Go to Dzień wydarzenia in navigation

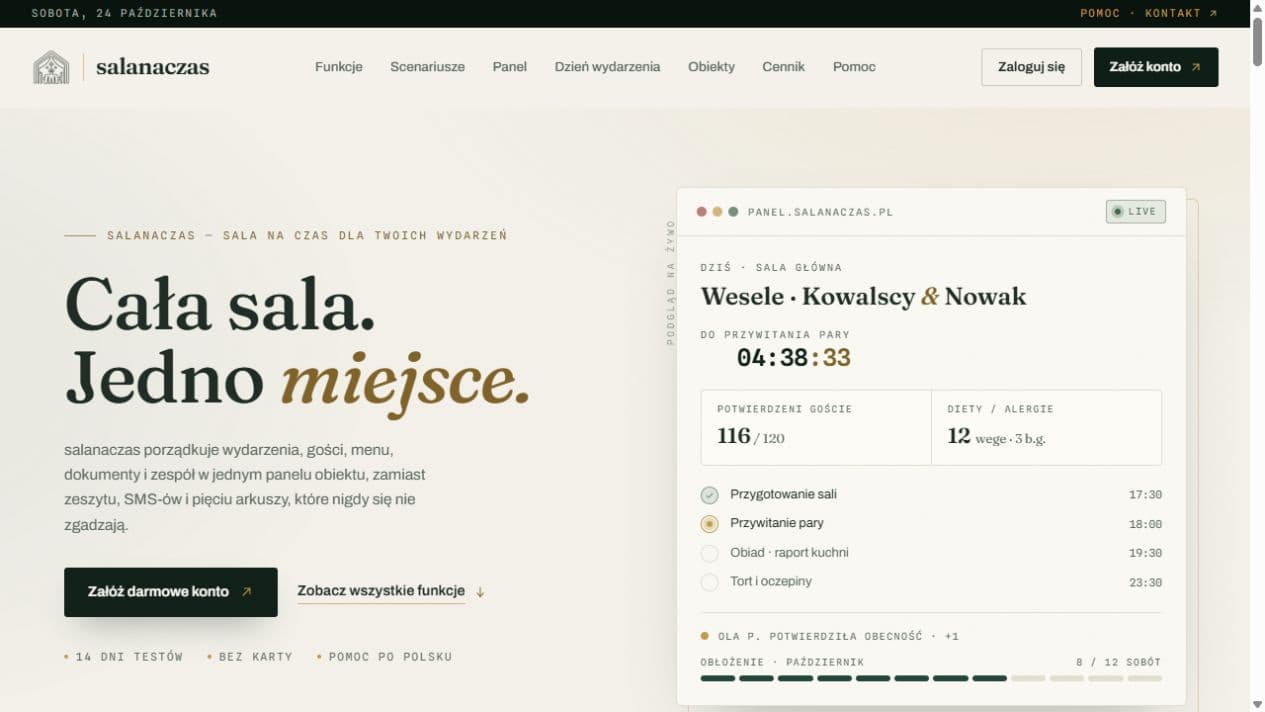tap(607, 67)
